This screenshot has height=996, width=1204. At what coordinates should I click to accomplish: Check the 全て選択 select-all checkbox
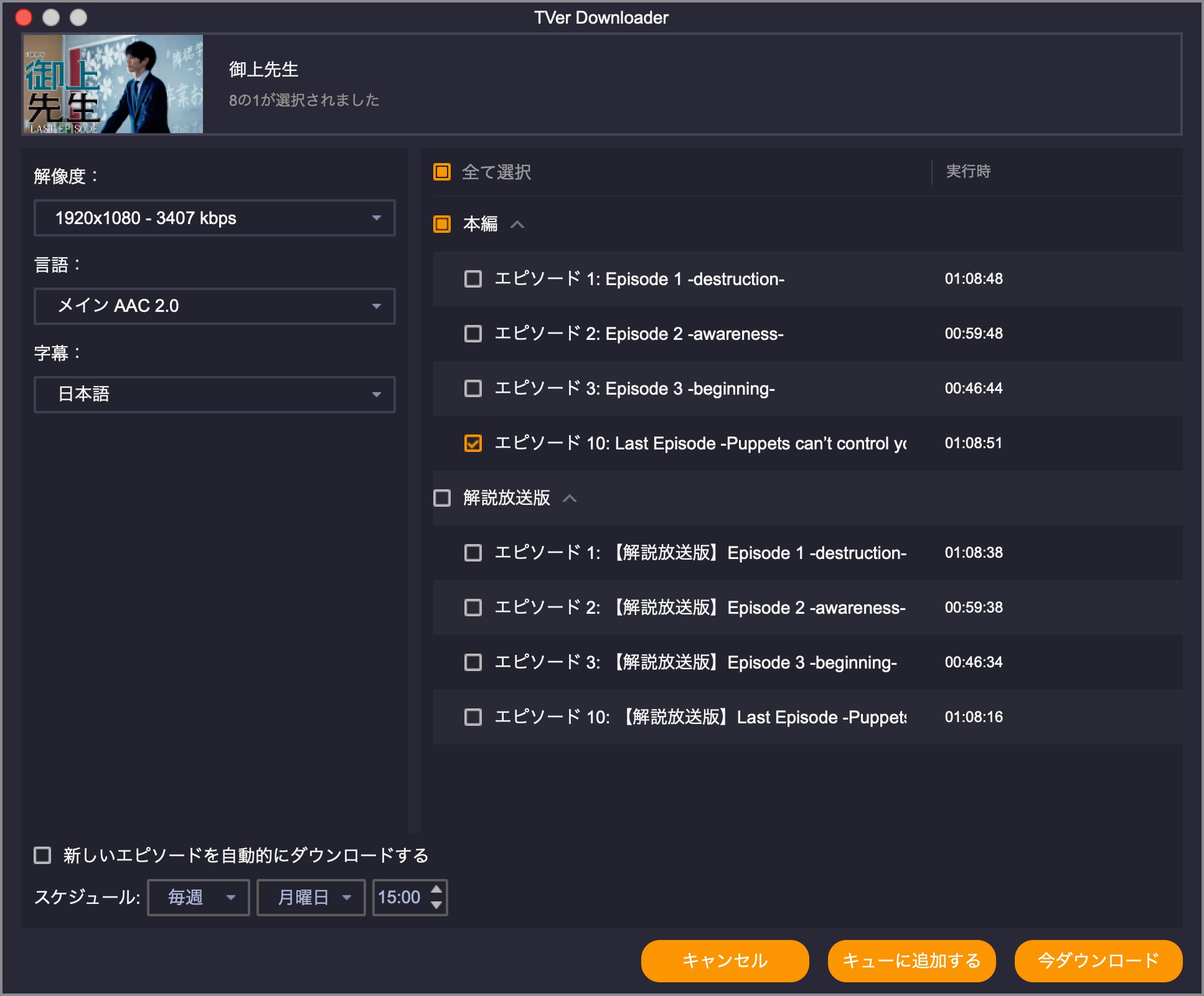coord(443,172)
